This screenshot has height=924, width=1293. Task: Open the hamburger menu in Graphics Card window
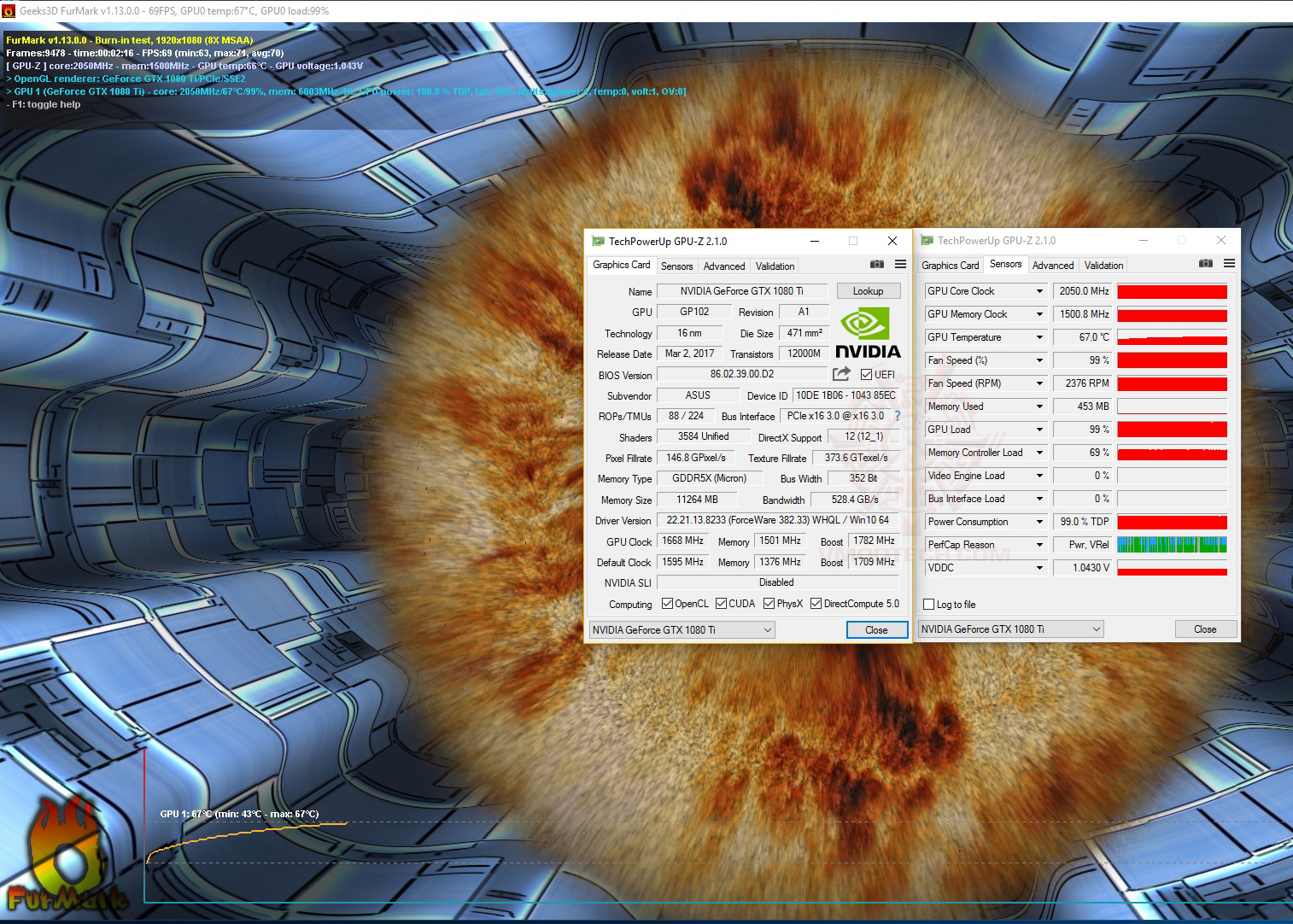pyautogui.click(x=900, y=265)
